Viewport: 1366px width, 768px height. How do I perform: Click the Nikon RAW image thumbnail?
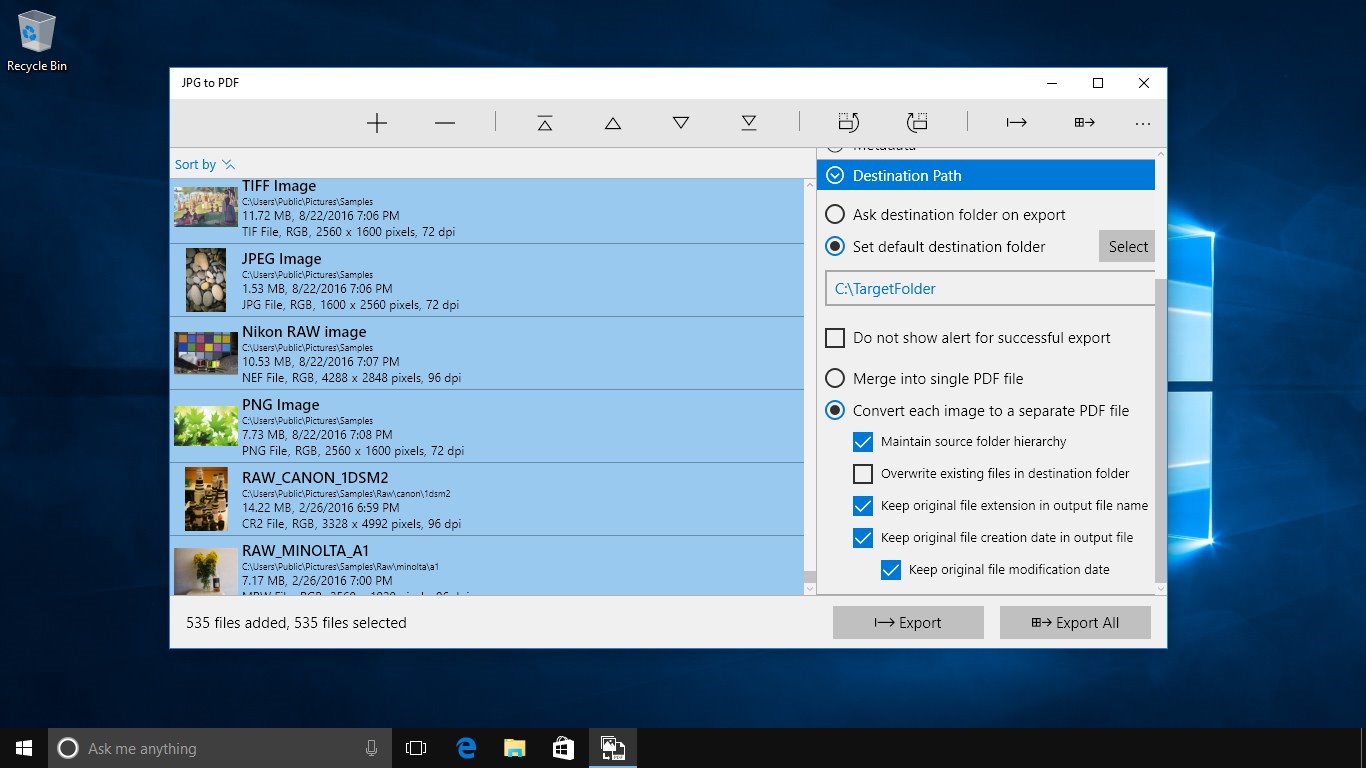pyautogui.click(x=206, y=353)
